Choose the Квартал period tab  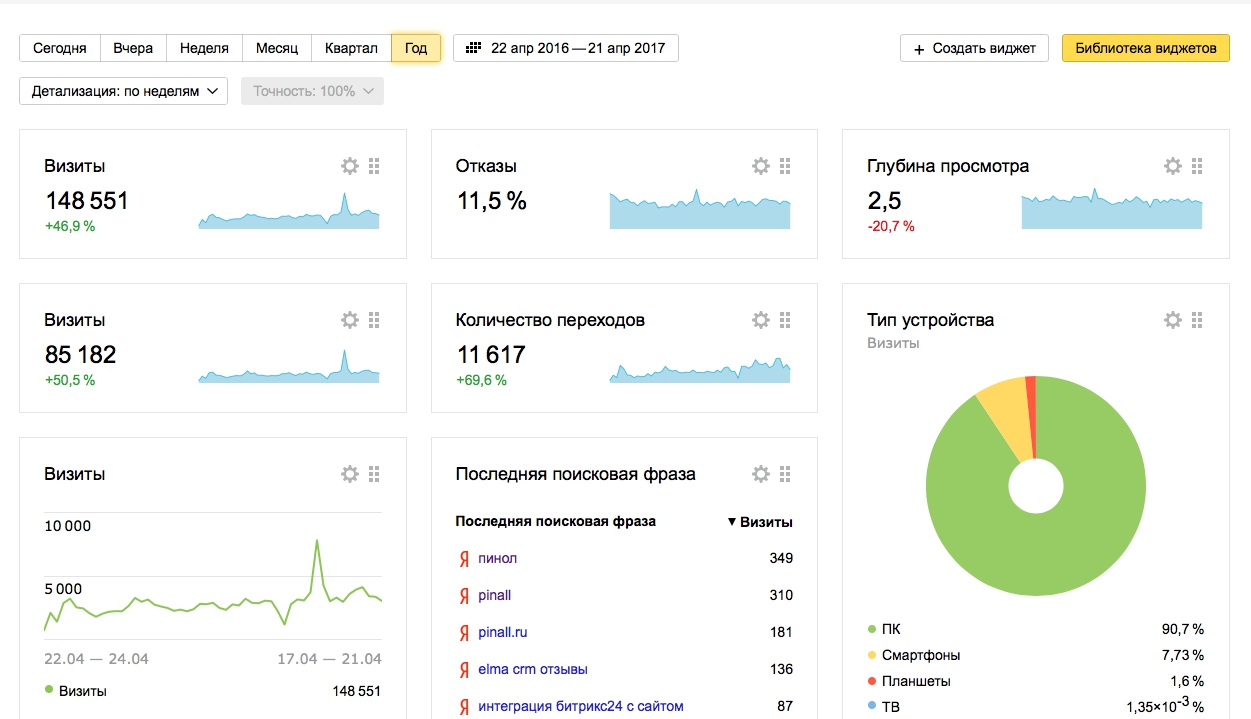click(x=351, y=48)
